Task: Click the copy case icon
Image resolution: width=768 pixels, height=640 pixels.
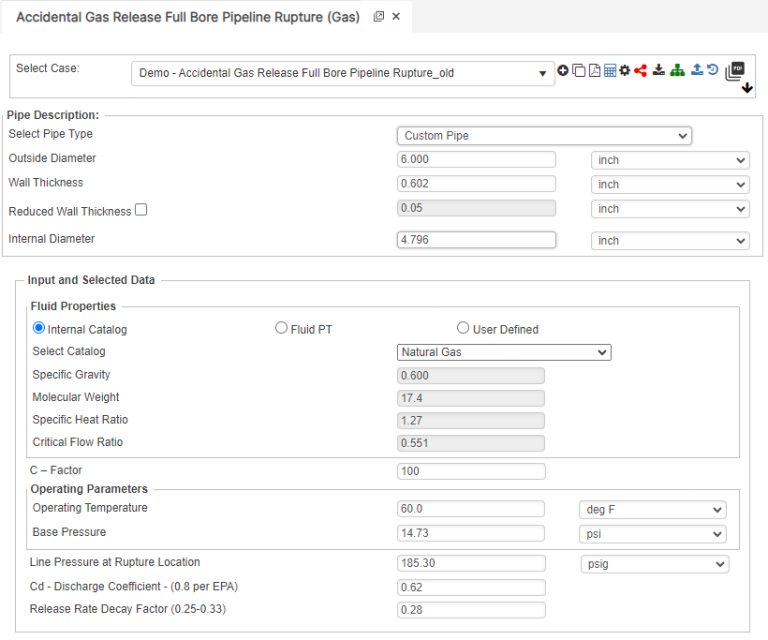Action: [579, 71]
